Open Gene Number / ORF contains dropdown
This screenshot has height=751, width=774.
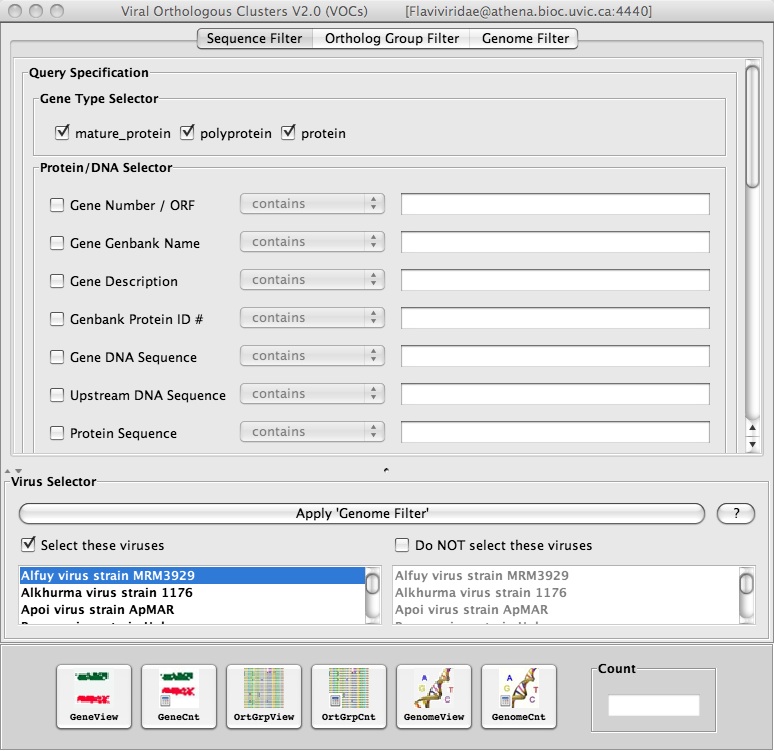(312, 203)
